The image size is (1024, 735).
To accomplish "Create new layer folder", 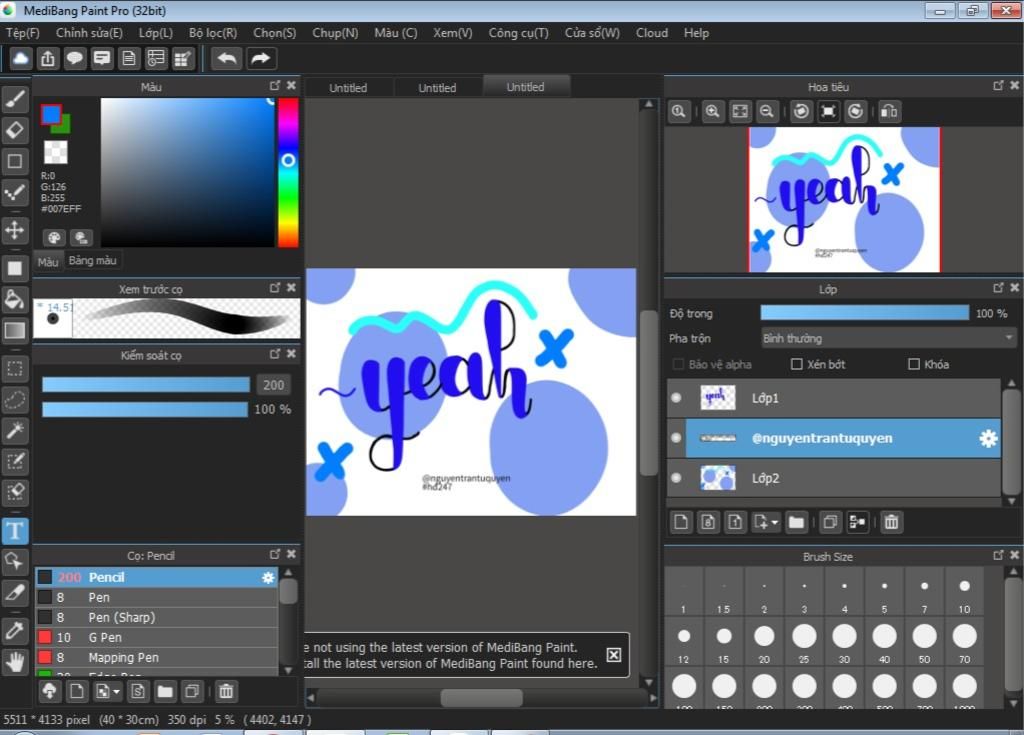I will click(796, 522).
